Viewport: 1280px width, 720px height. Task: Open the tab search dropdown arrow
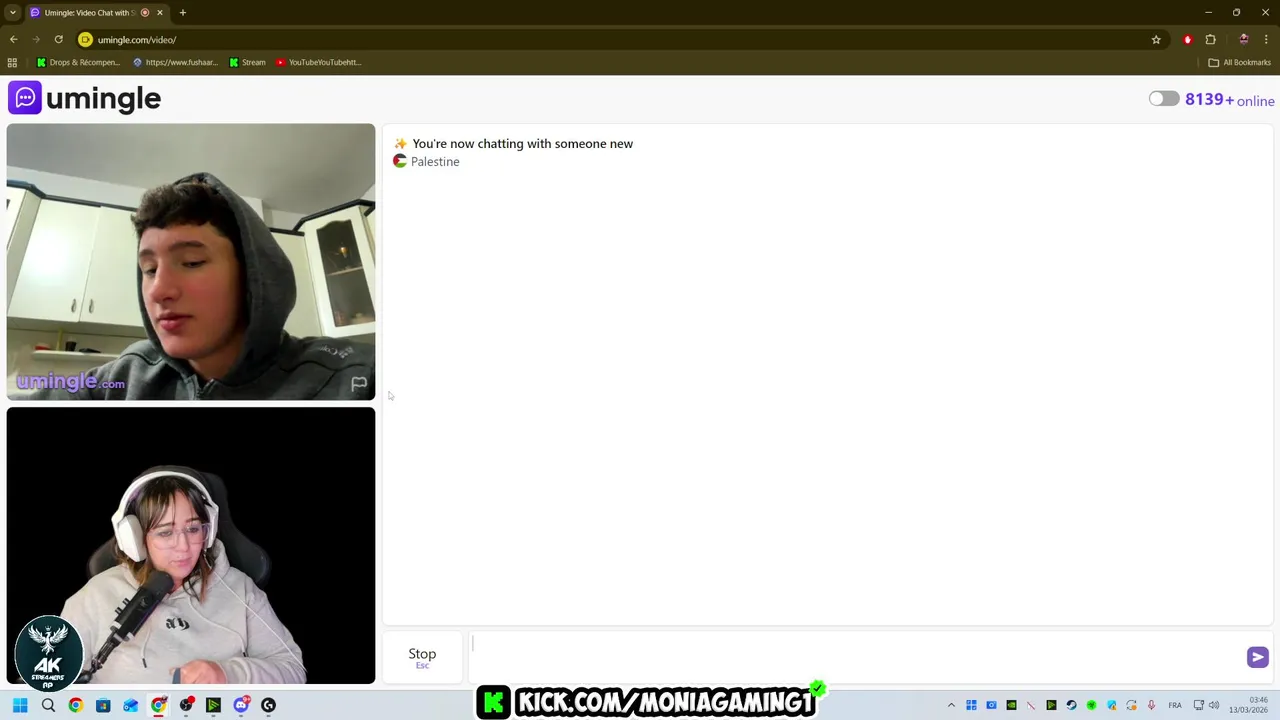(12, 13)
